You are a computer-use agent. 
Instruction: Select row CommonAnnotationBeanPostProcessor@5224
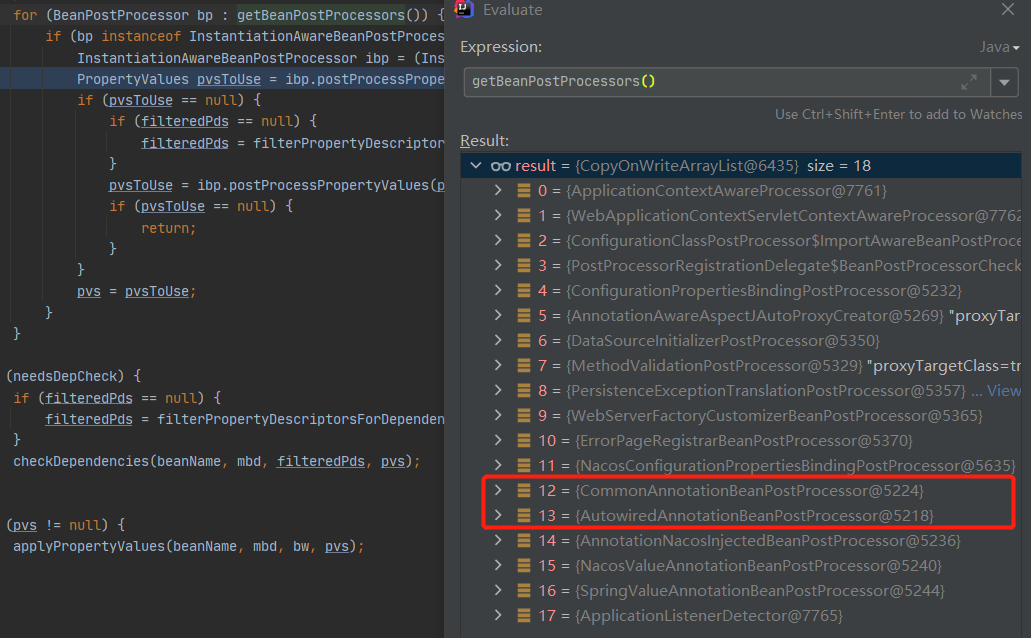pyautogui.click(x=741, y=491)
